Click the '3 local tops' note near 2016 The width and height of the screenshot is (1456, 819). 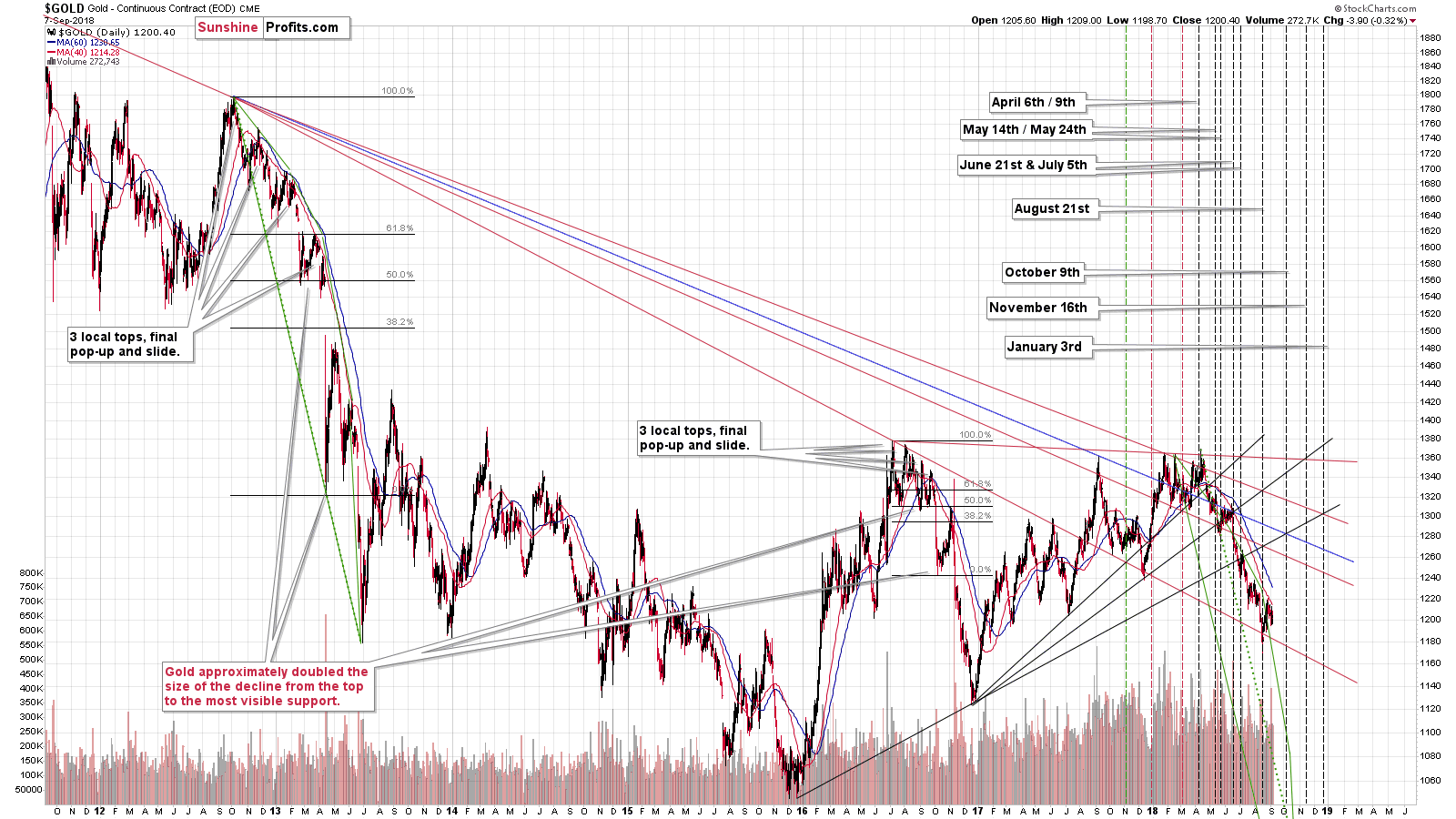point(697,438)
